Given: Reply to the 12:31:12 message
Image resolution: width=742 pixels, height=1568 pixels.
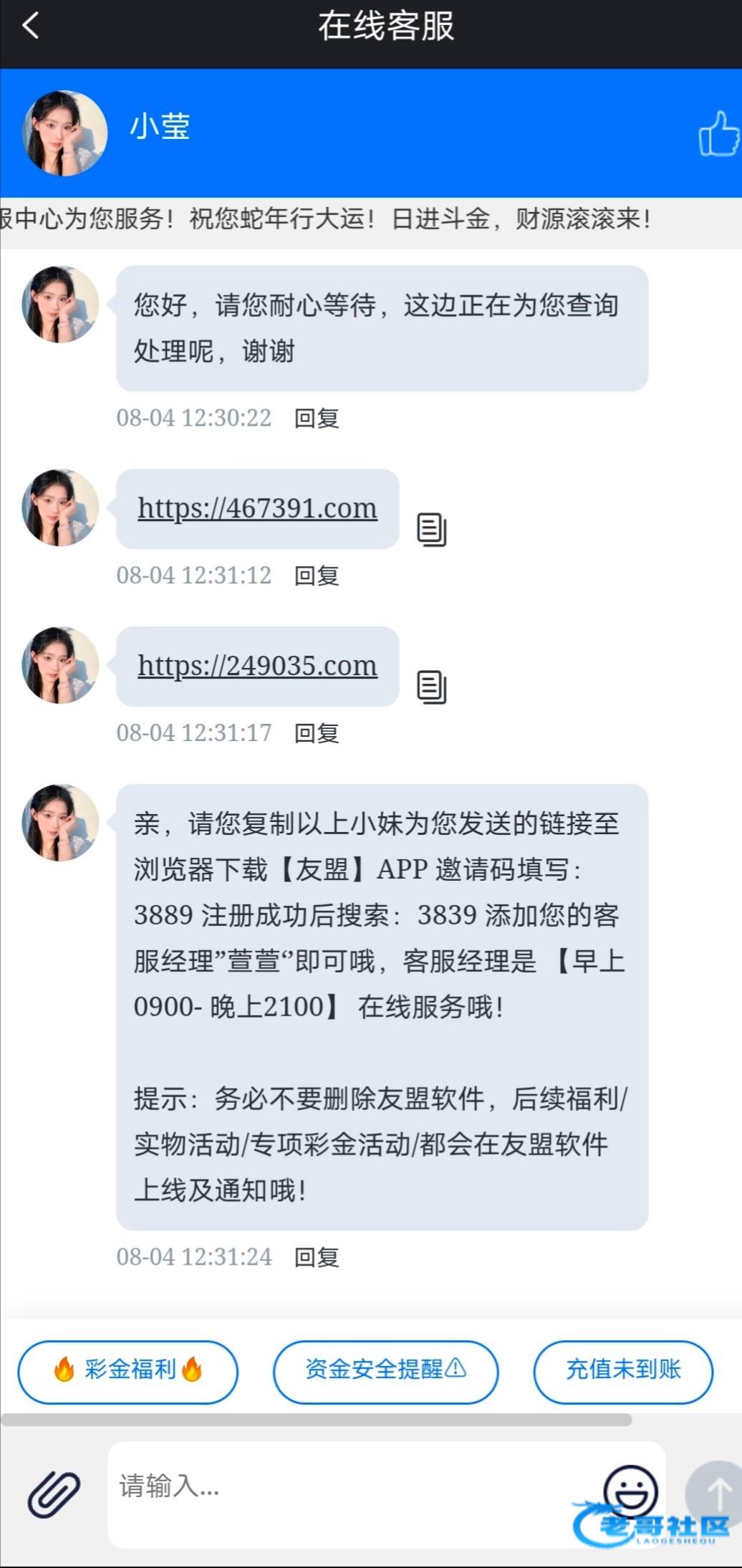Looking at the screenshot, I should [317, 575].
